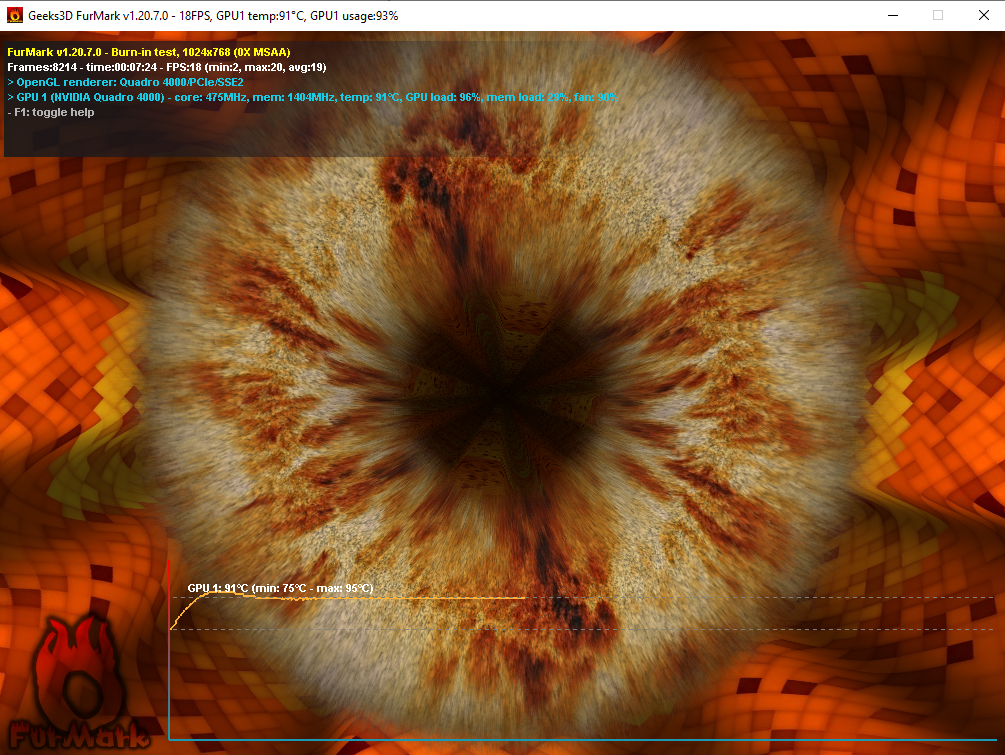The height and width of the screenshot is (755, 1005).
Task: Click 'GPU 1 (NVIDIA Quadro 4000)' stats line
Action: point(313,97)
